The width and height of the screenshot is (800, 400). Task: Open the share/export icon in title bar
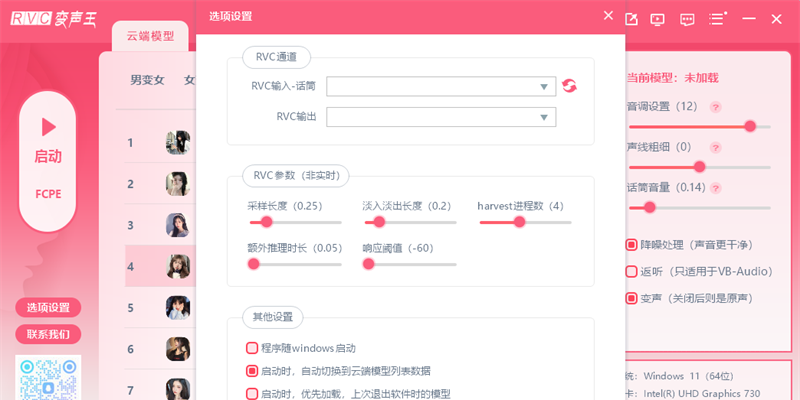point(631,18)
